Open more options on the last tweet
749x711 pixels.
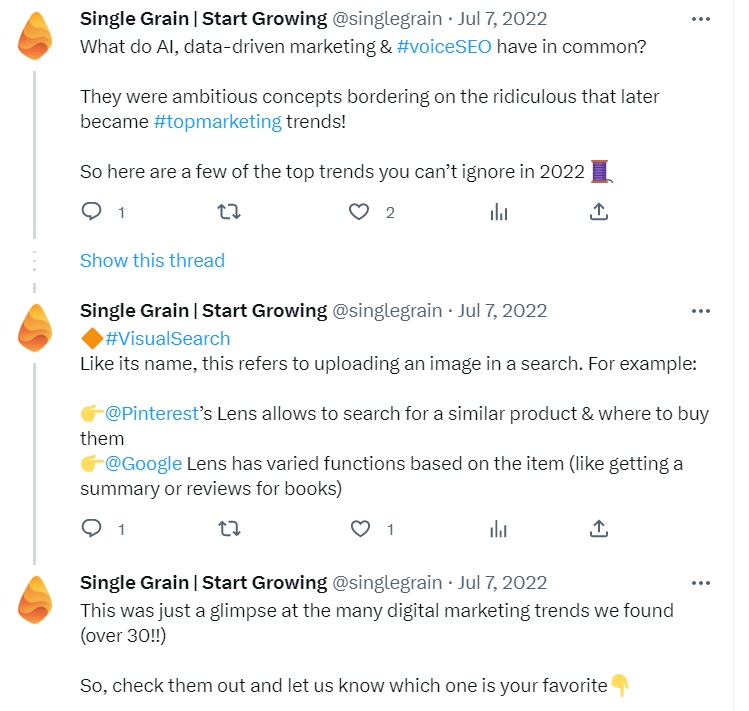700,582
